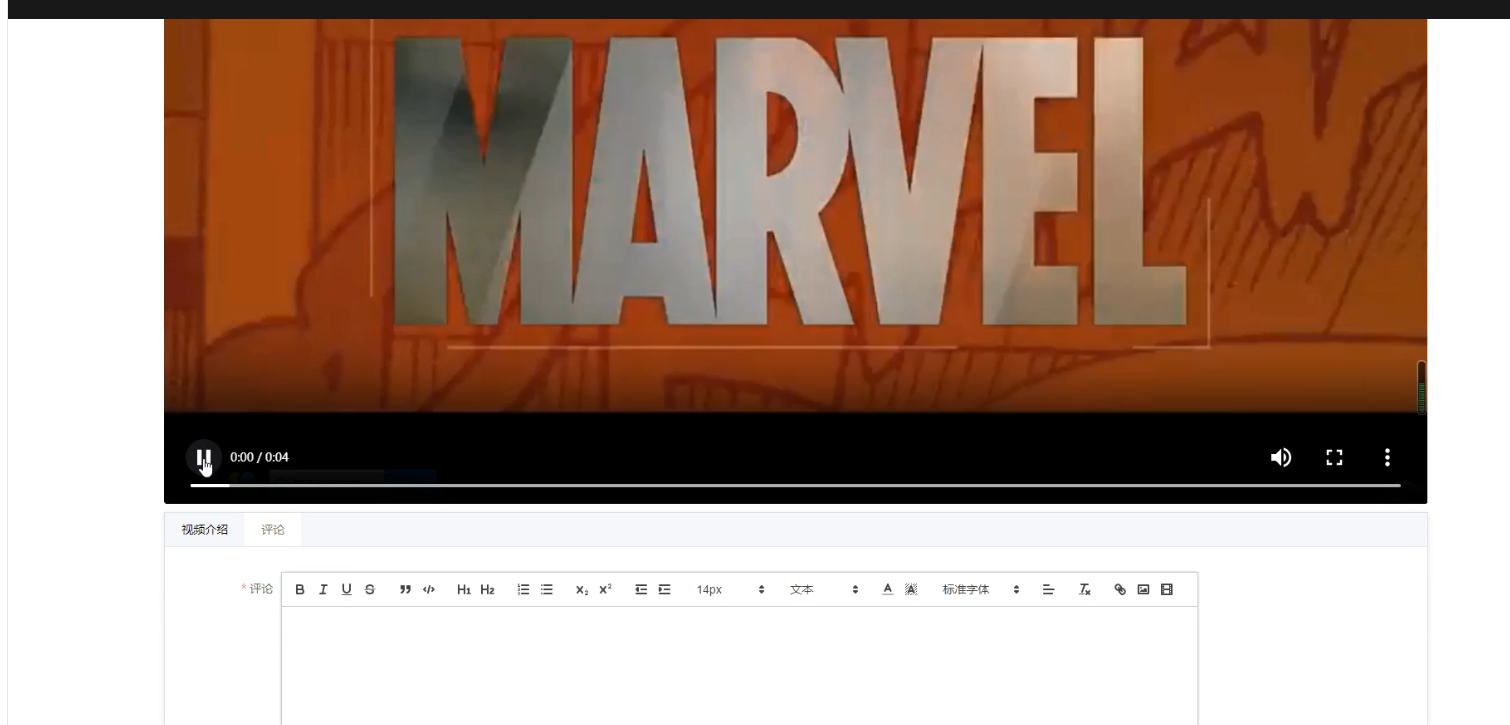
Task: Clear text formatting with Tx icon
Action: [x=1084, y=590]
